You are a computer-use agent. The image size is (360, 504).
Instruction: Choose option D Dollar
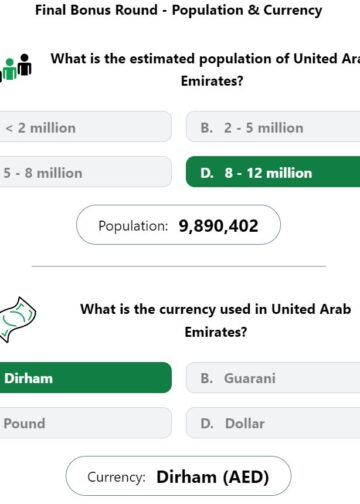(x=273, y=423)
